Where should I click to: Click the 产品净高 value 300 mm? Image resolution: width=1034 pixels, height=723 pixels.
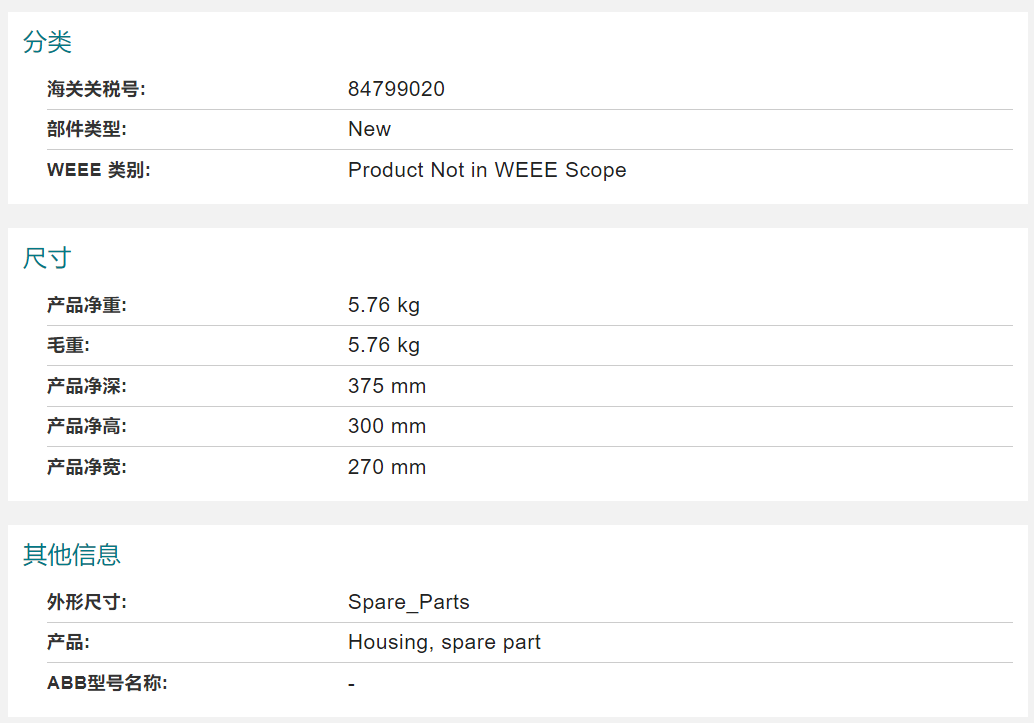coord(387,426)
